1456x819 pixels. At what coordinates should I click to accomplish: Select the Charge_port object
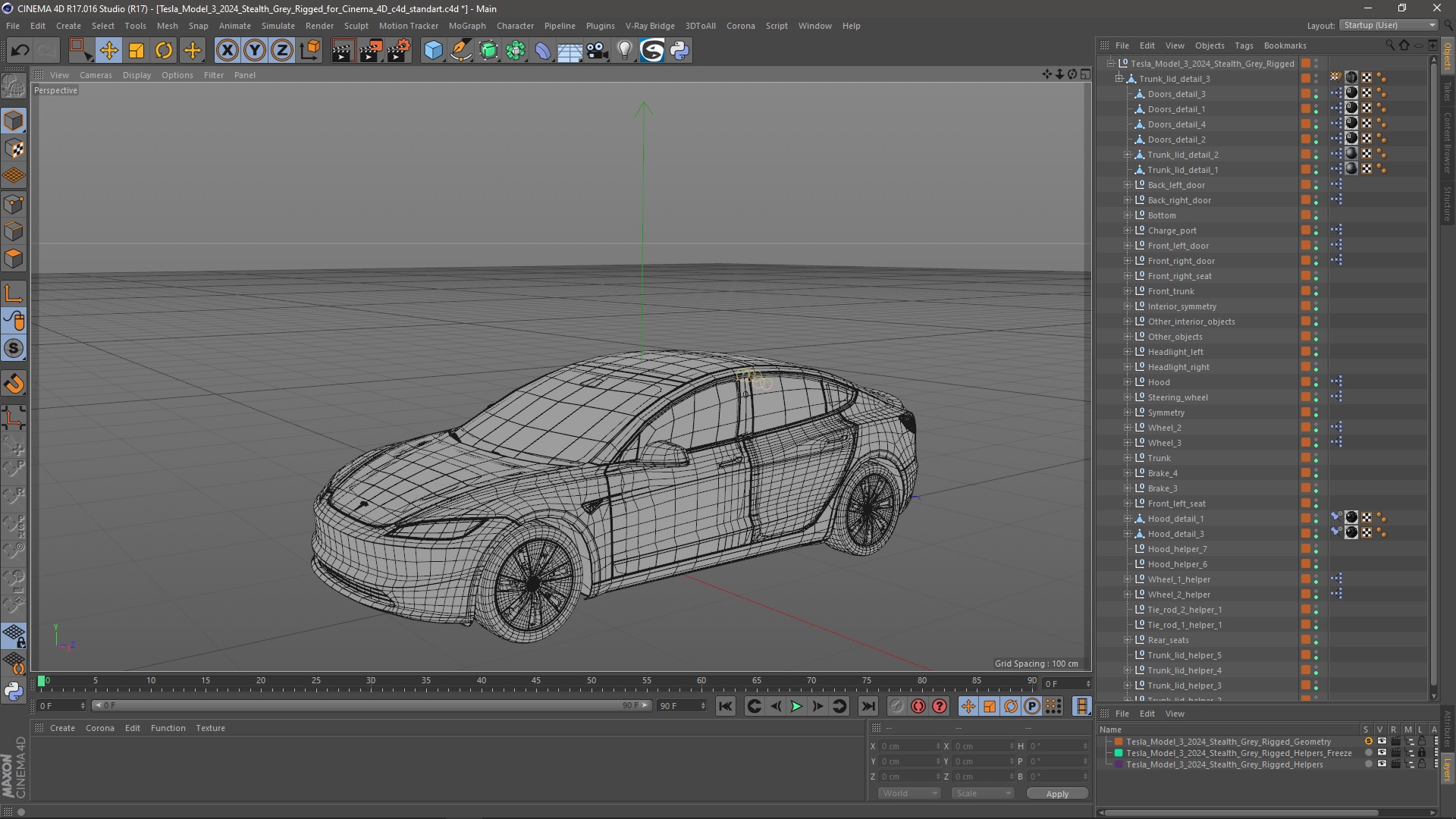[1172, 231]
